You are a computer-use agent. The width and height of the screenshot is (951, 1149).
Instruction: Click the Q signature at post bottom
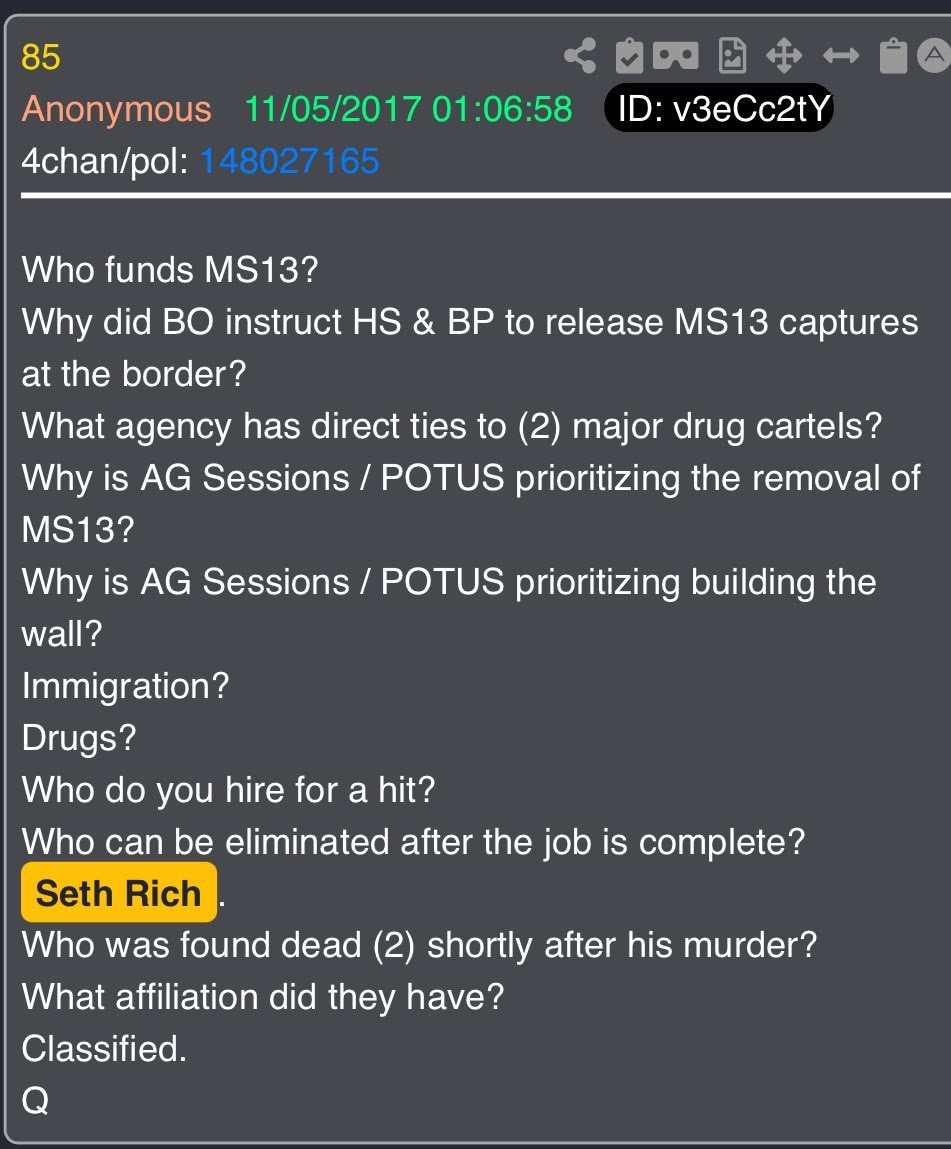point(35,1100)
